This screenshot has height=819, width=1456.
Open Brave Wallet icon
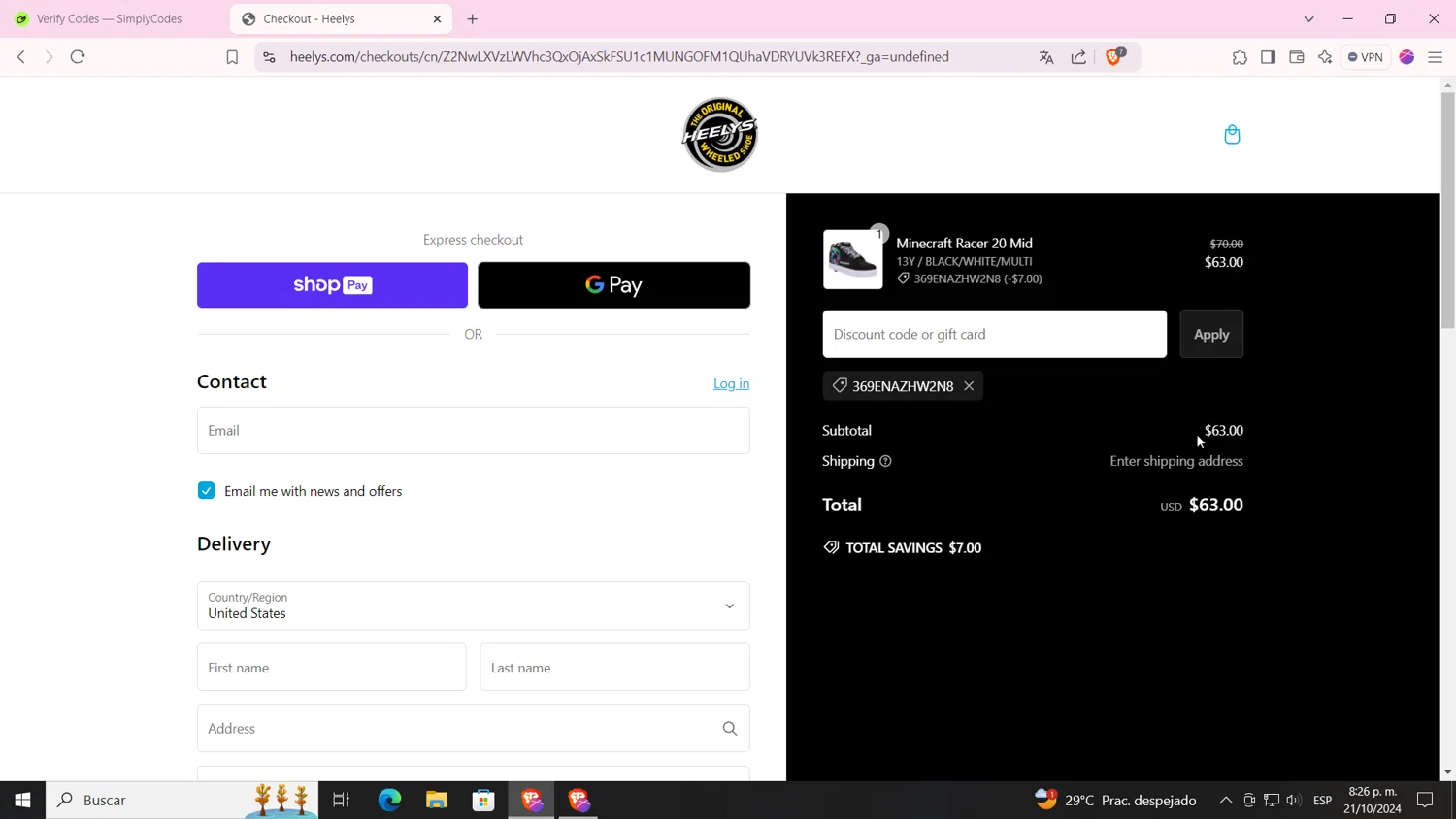point(1297,57)
